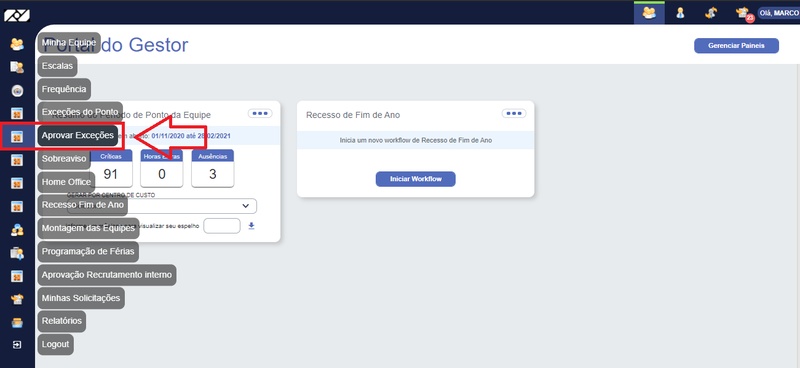Select the Escalas sidebar icon
The height and width of the screenshot is (368, 800).
point(17,67)
